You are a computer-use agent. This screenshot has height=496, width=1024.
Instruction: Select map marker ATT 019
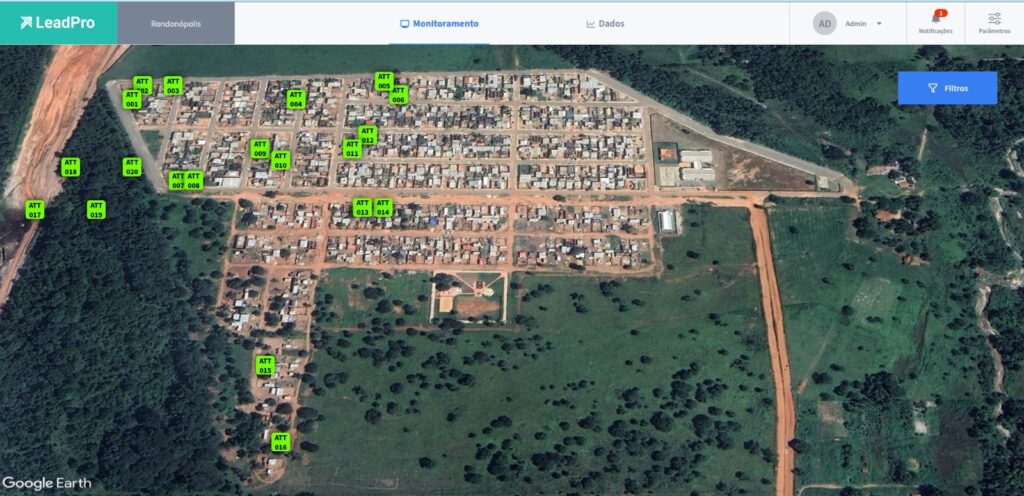(x=96, y=209)
